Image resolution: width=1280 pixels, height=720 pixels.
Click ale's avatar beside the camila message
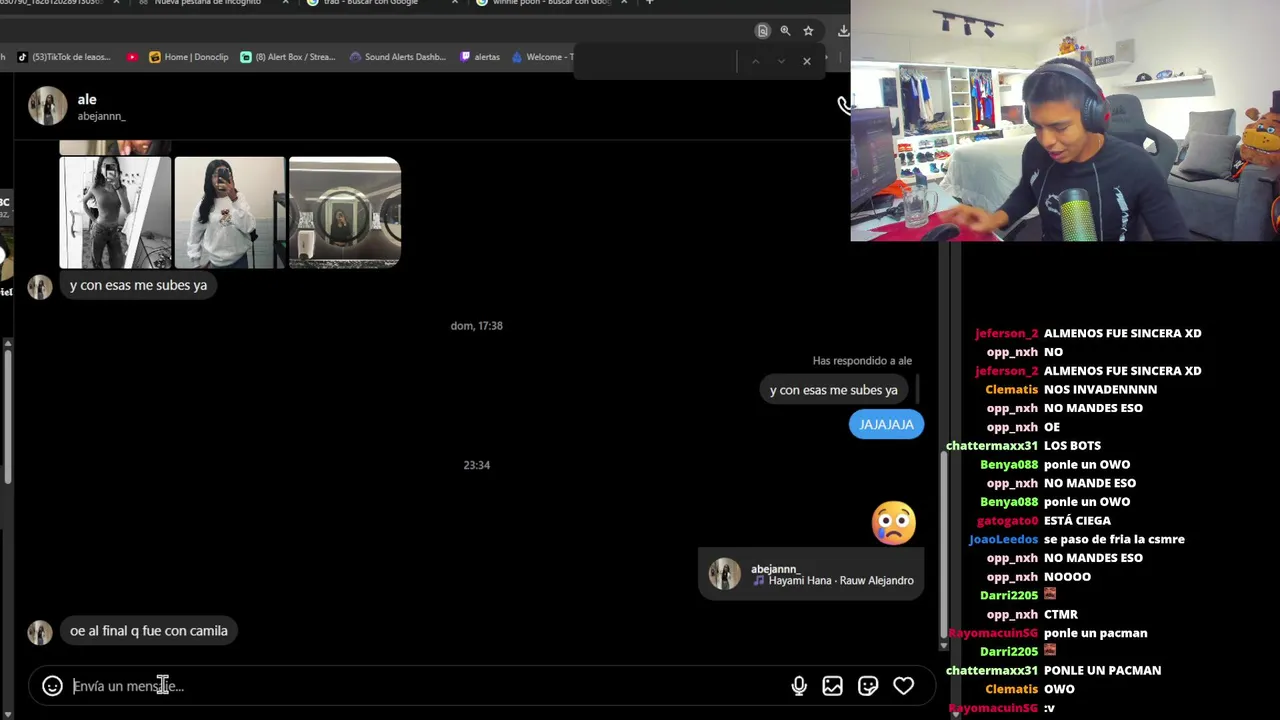39,632
